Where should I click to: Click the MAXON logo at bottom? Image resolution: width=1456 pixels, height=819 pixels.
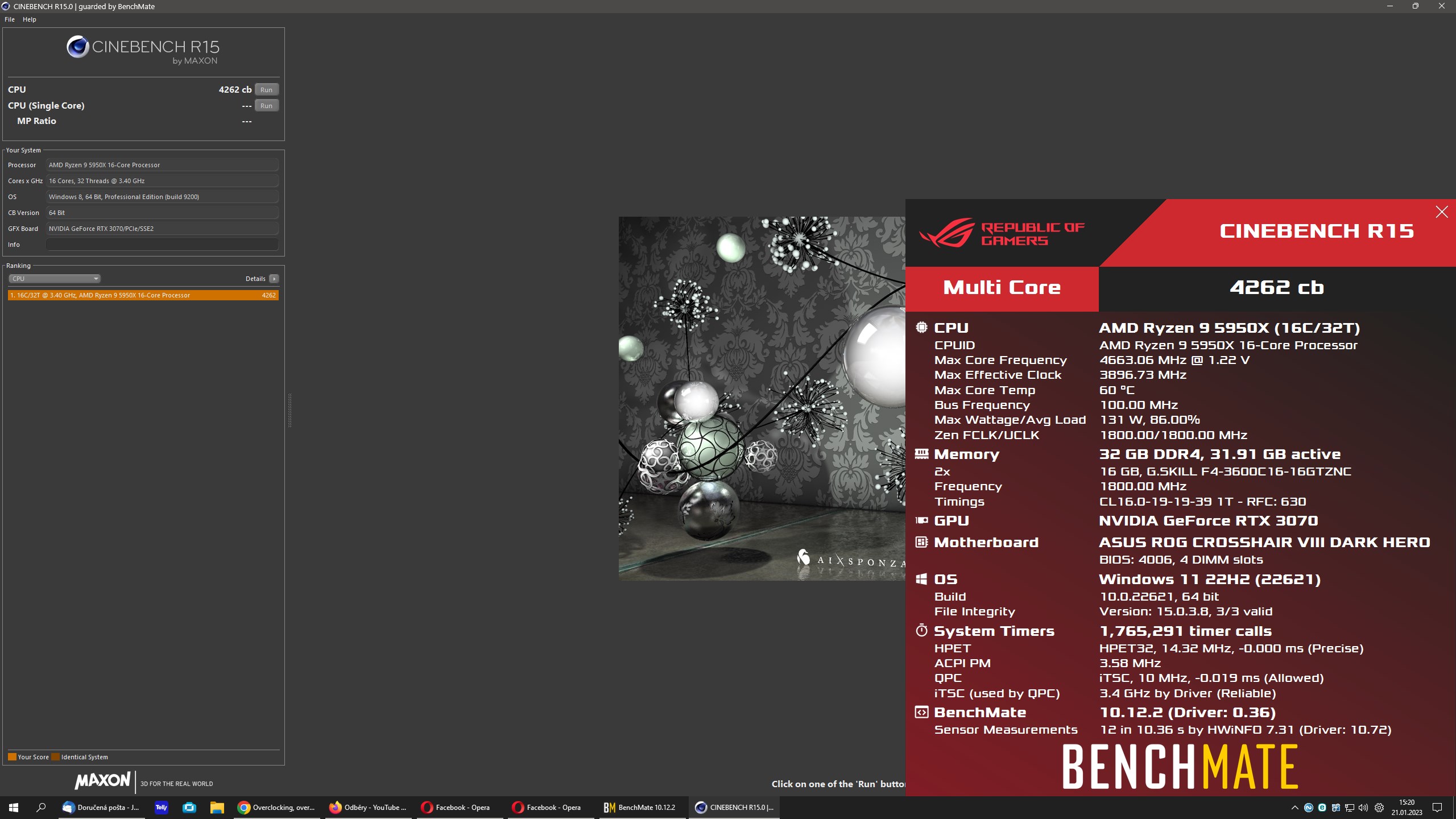(x=102, y=780)
